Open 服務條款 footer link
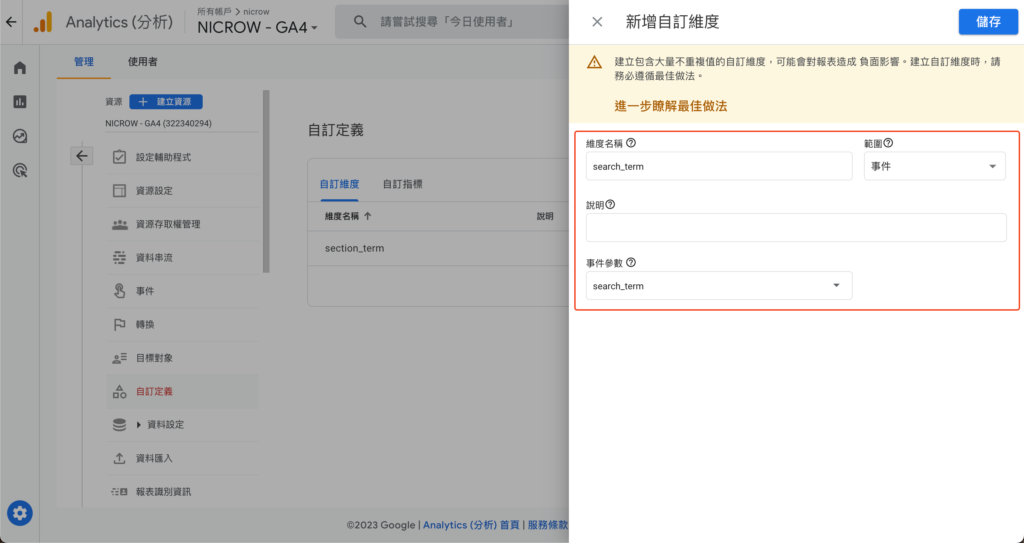 click(x=547, y=525)
